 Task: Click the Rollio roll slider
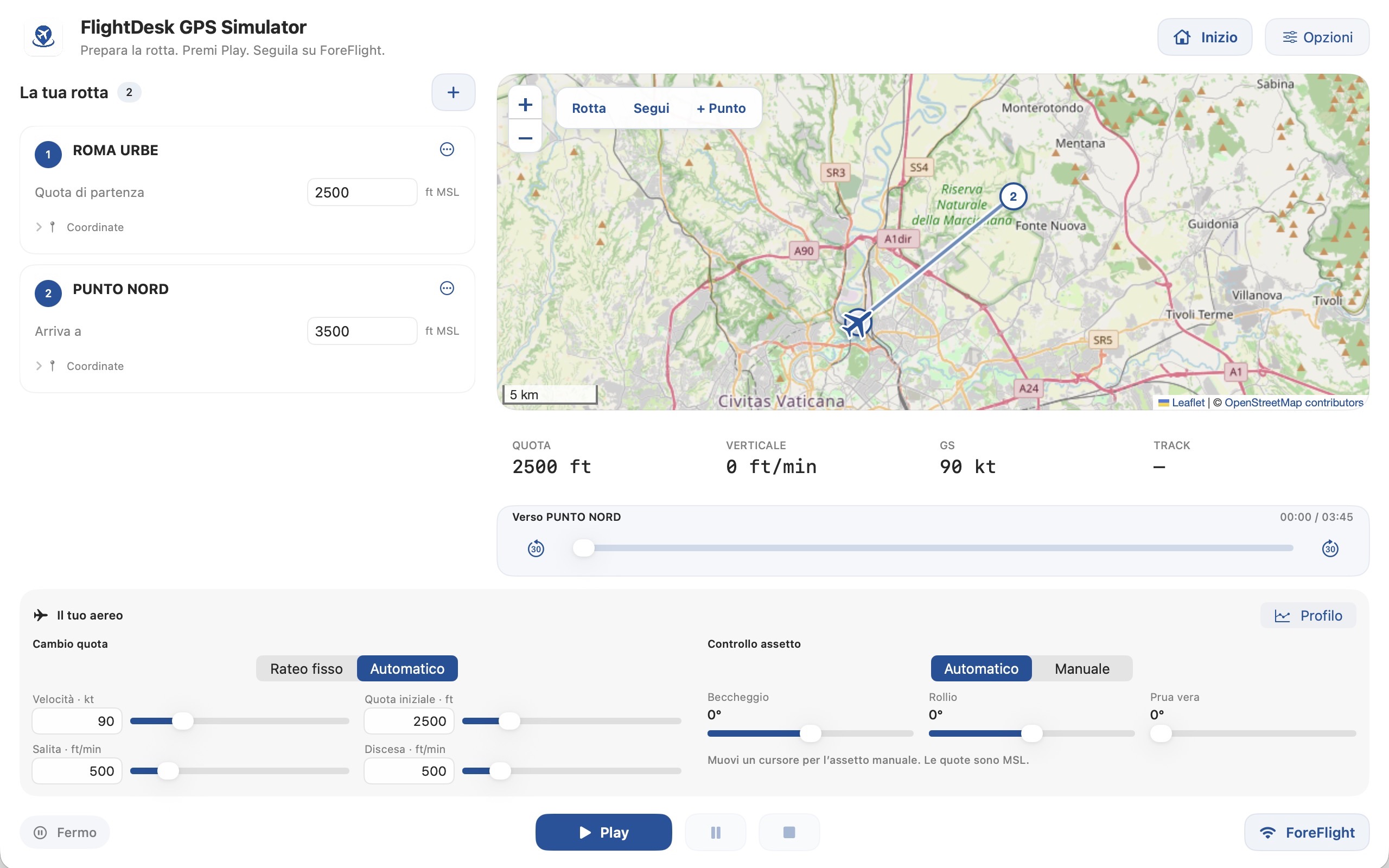[1031, 733]
